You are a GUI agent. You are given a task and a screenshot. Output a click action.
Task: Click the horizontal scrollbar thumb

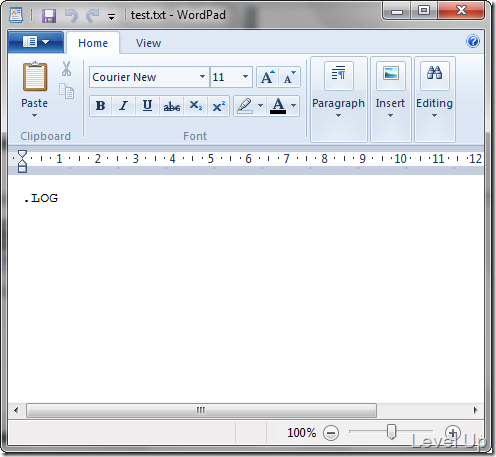pos(201,410)
